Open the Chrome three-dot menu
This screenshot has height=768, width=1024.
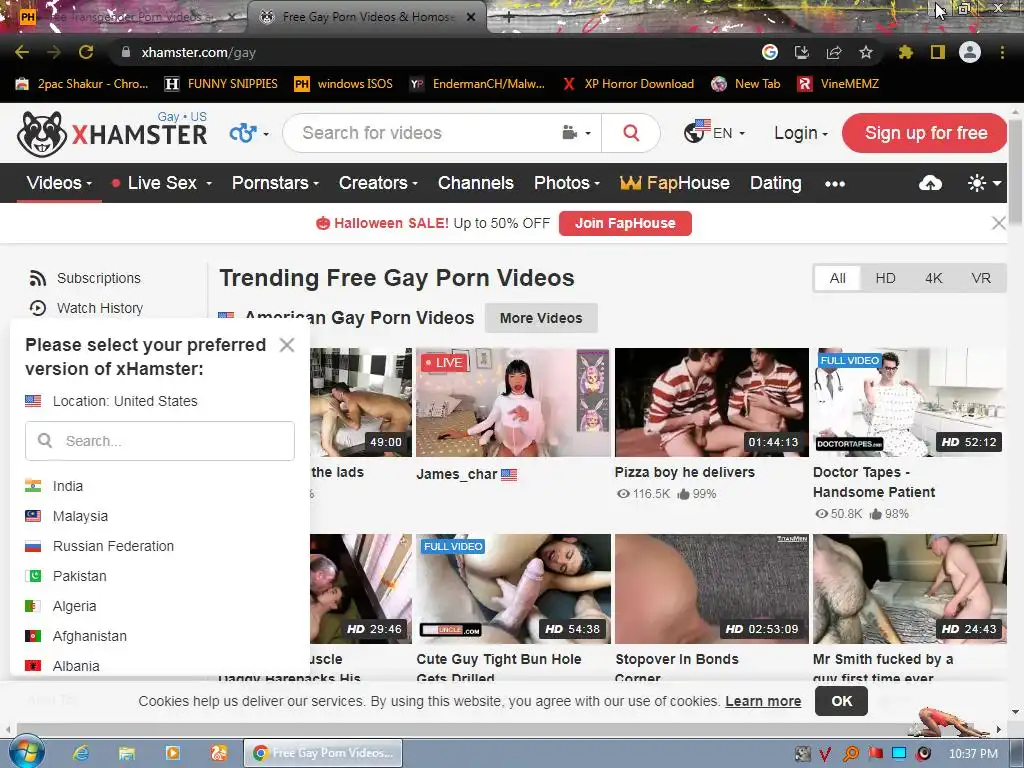click(1002, 52)
